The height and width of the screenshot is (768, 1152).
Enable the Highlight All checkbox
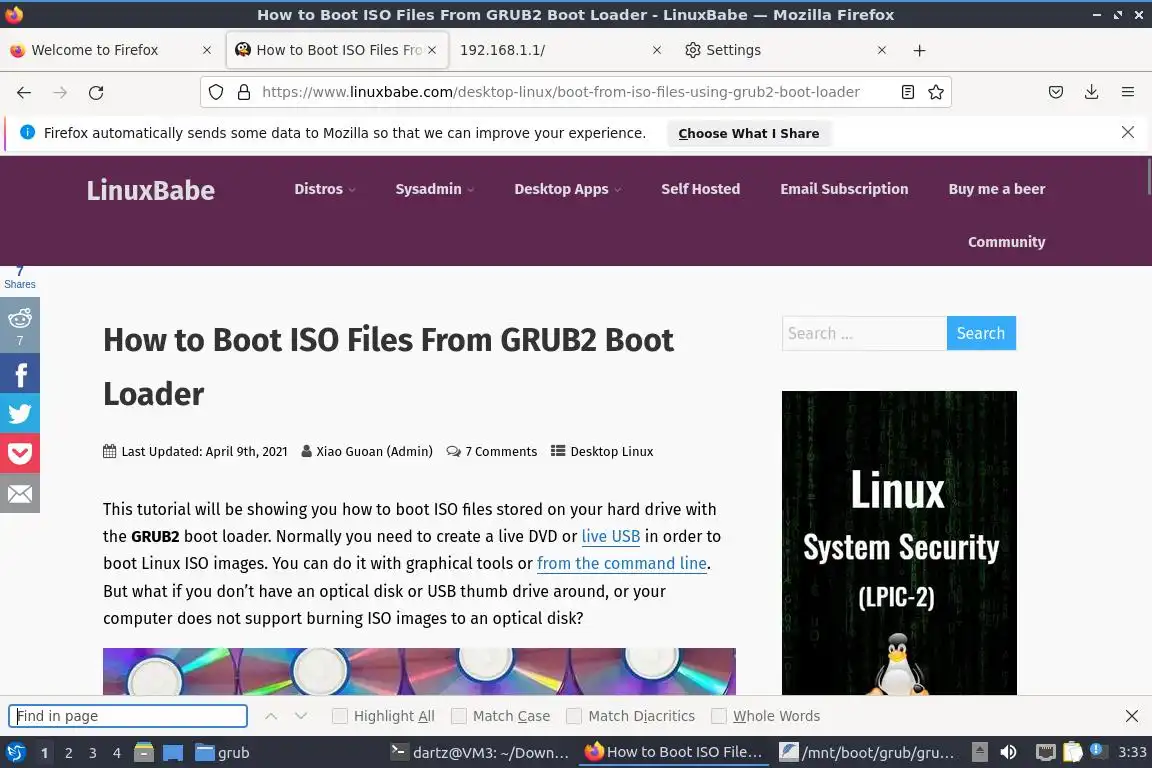click(339, 716)
